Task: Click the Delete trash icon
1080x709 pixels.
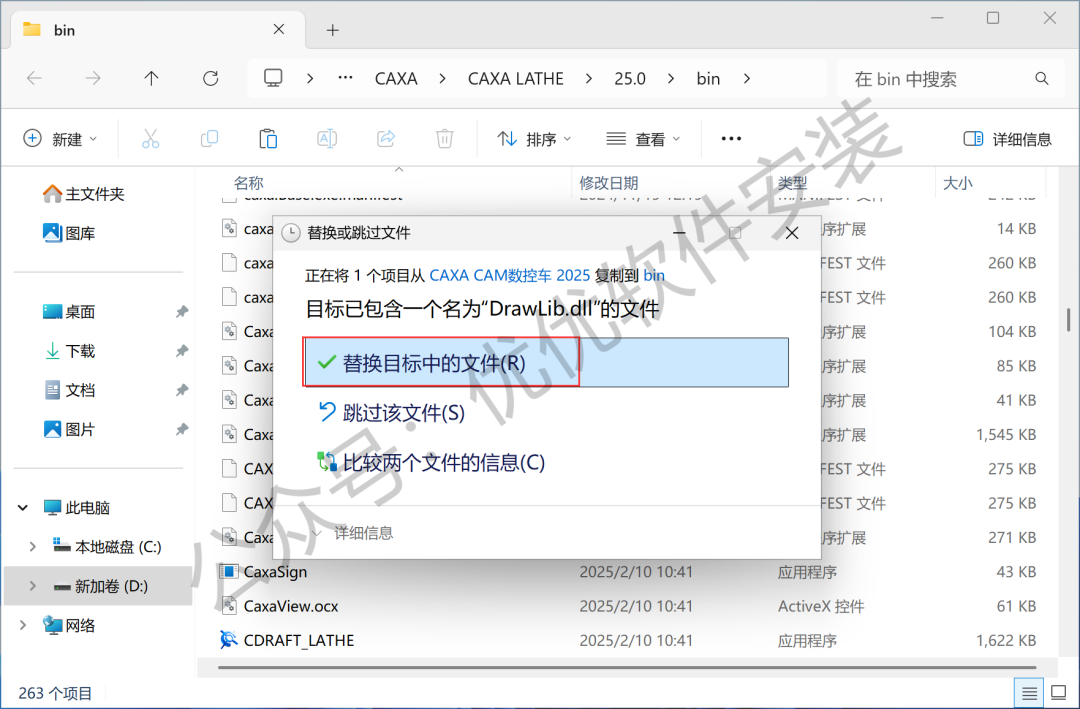Action: click(444, 138)
